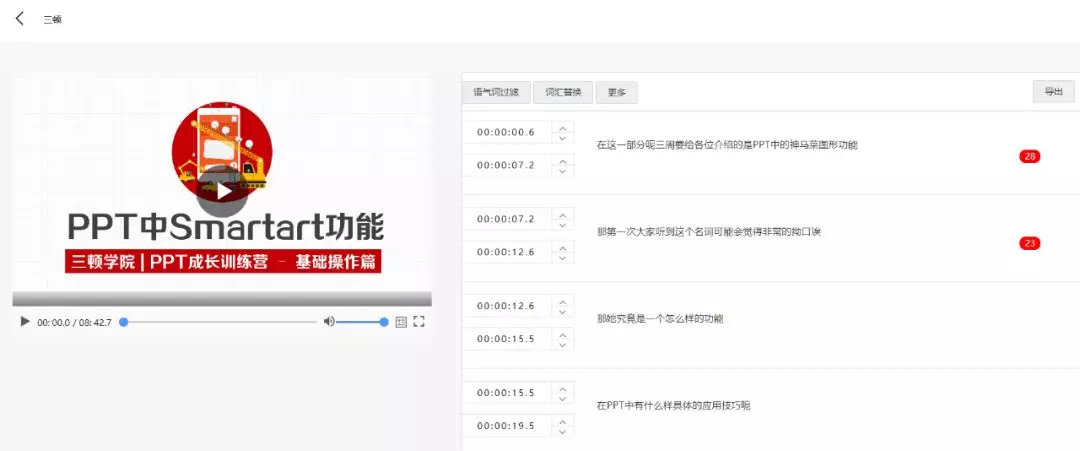Increase end time 00:00:15.5 of 那她究竟 line
Screen dimensions: 1080x451
tap(563, 334)
